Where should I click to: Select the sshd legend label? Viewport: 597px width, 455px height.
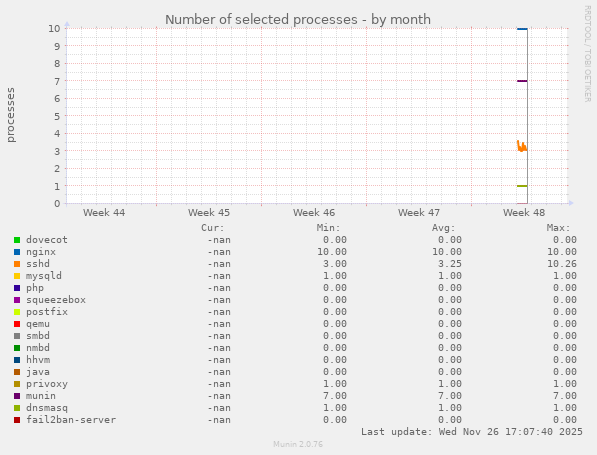pyautogui.click(x=38, y=264)
